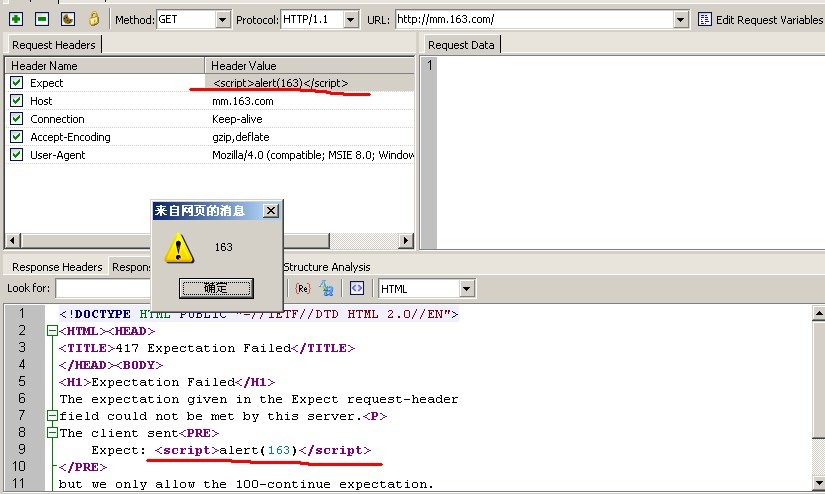Click line 9 Expect script alert text
The height and width of the screenshot is (494, 825).
(231, 450)
